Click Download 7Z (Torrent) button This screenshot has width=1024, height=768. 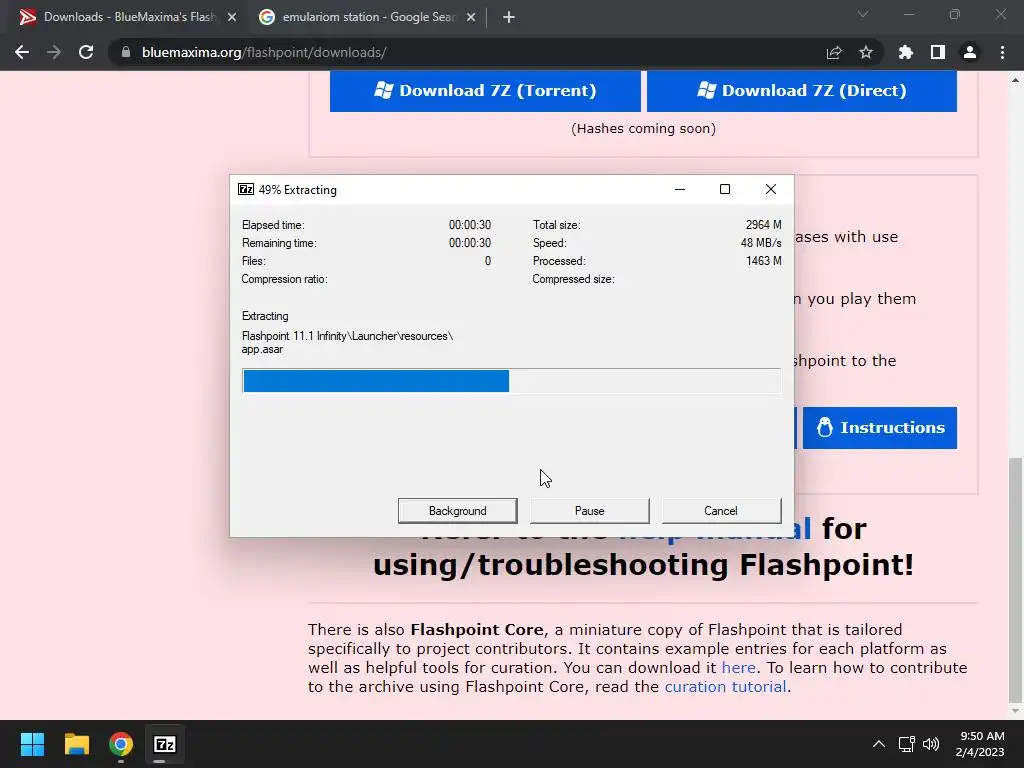tap(485, 90)
